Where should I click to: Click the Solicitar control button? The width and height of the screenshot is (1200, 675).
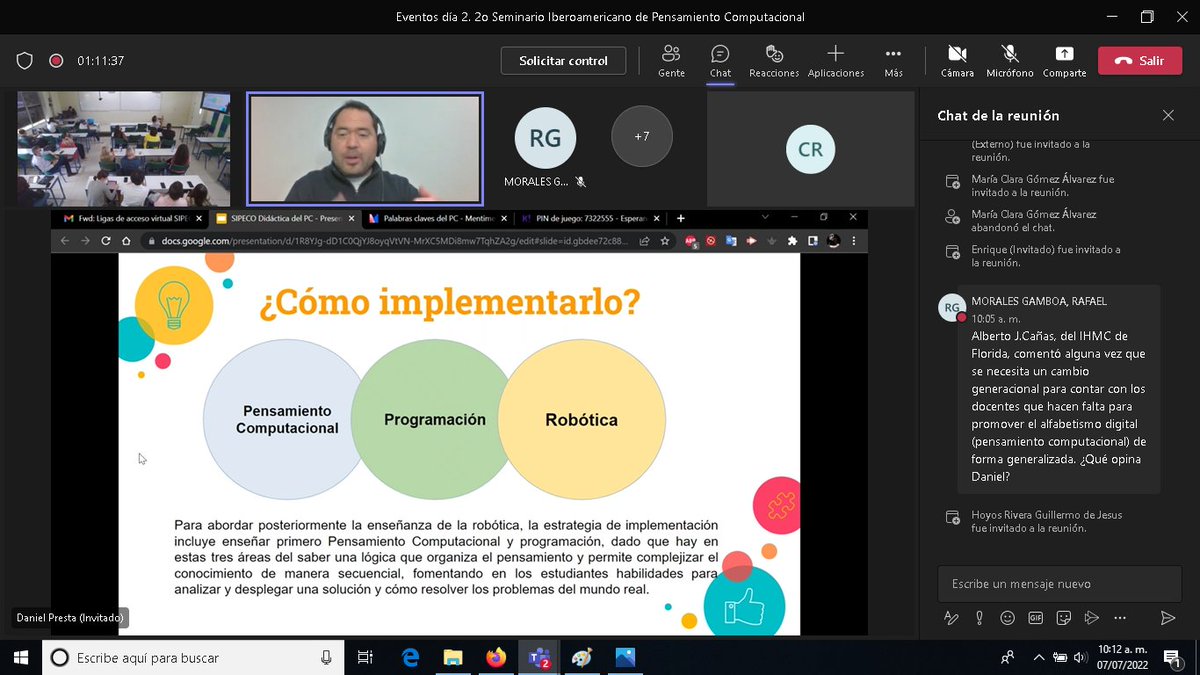(563, 61)
